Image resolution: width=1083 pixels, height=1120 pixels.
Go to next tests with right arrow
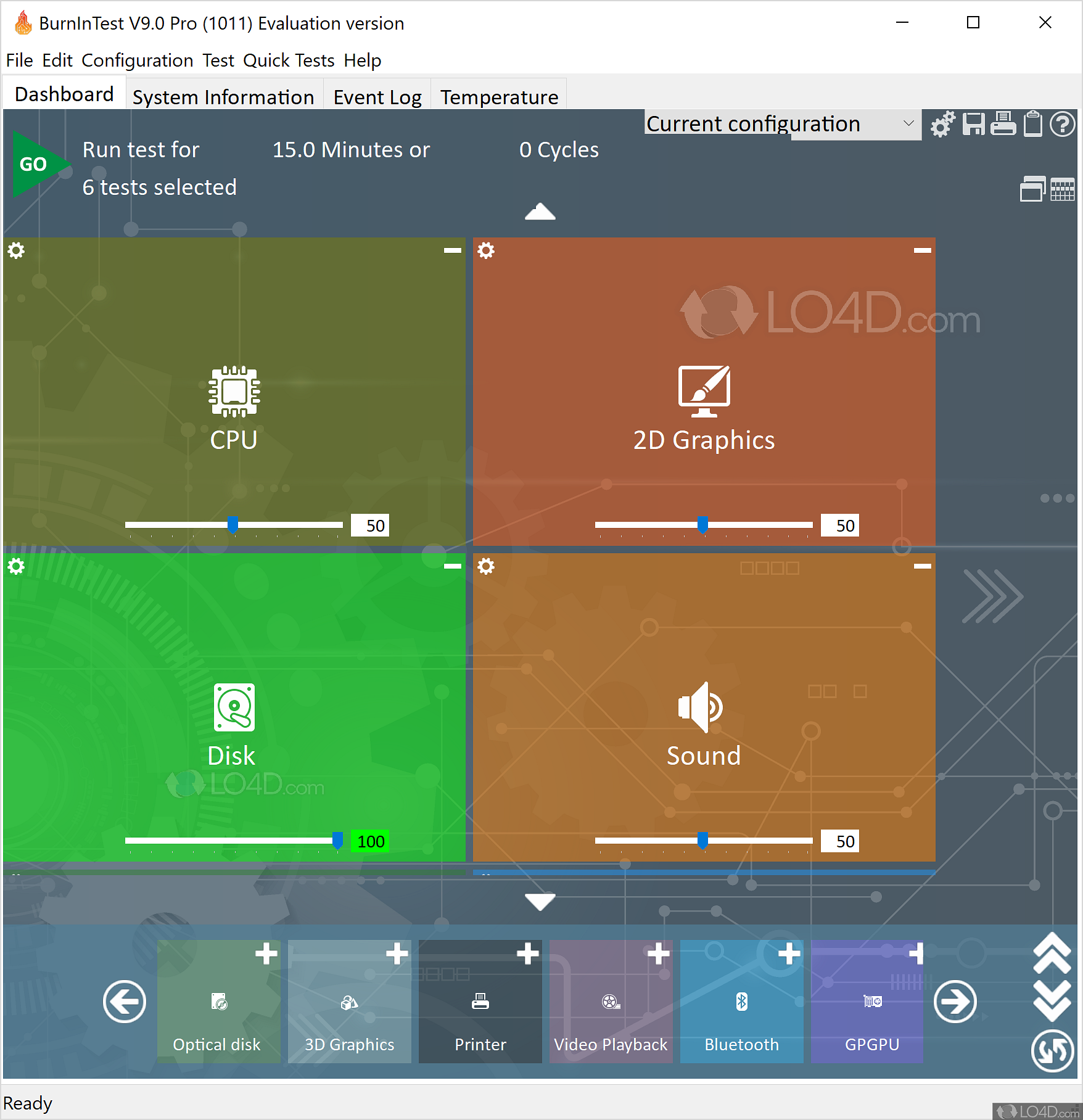click(955, 1002)
